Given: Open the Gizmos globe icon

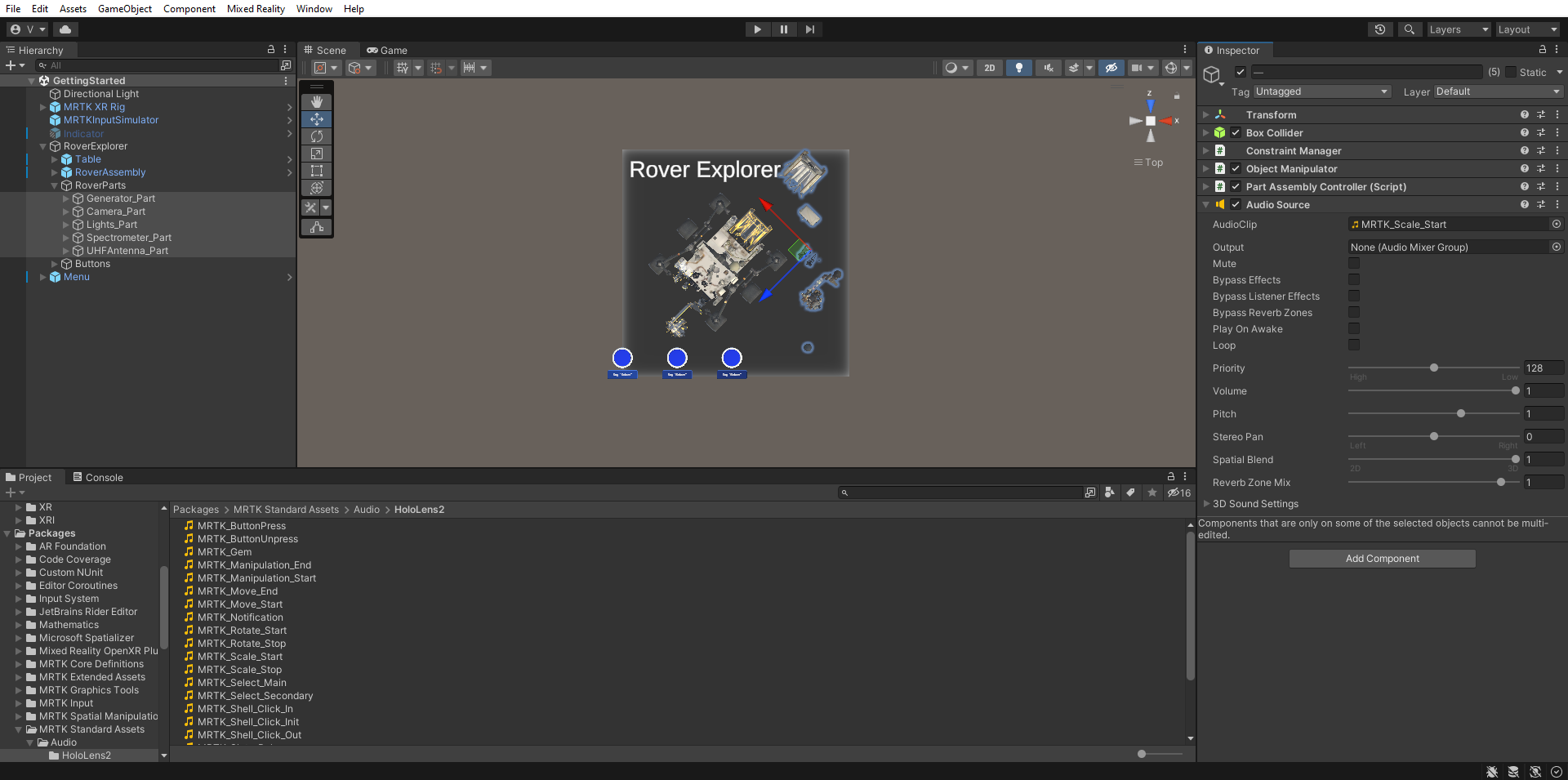Looking at the screenshot, I should click(x=1171, y=68).
